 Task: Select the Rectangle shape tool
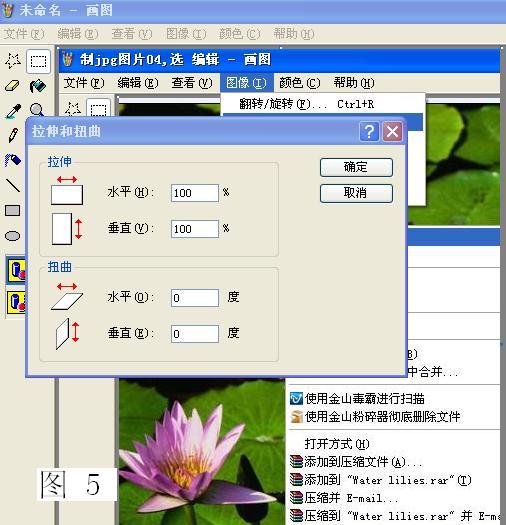click(x=13, y=211)
